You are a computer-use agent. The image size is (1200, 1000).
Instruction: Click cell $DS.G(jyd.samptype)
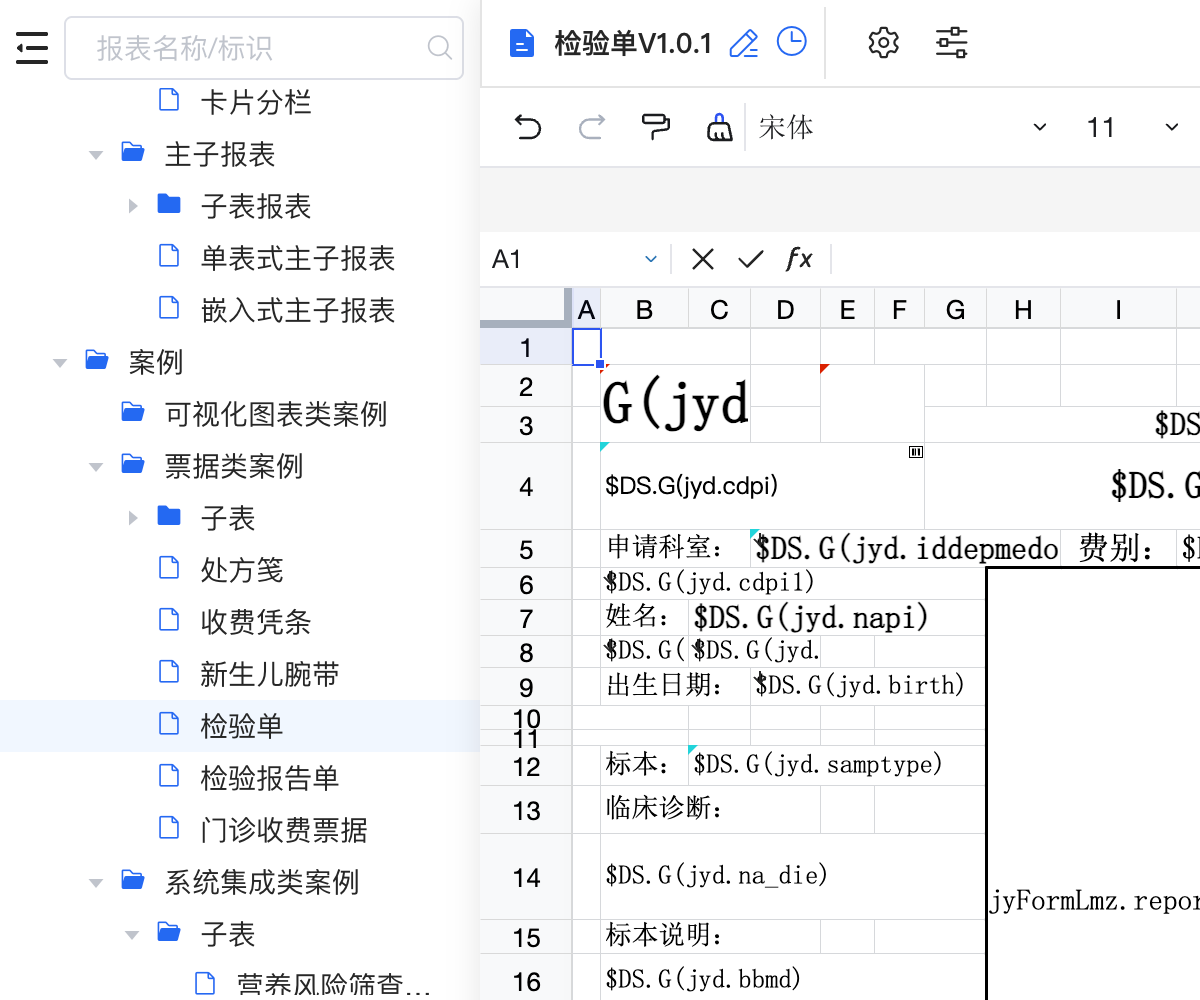click(x=838, y=765)
